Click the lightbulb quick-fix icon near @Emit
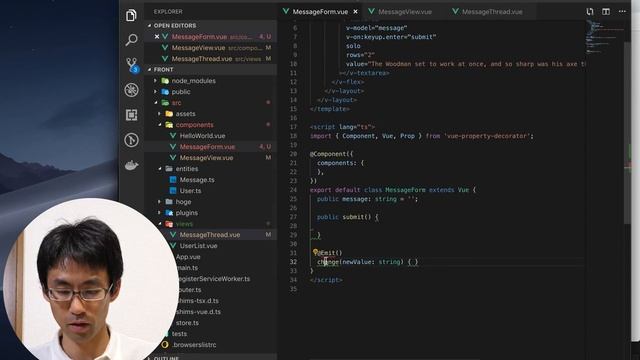 (x=315, y=252)
